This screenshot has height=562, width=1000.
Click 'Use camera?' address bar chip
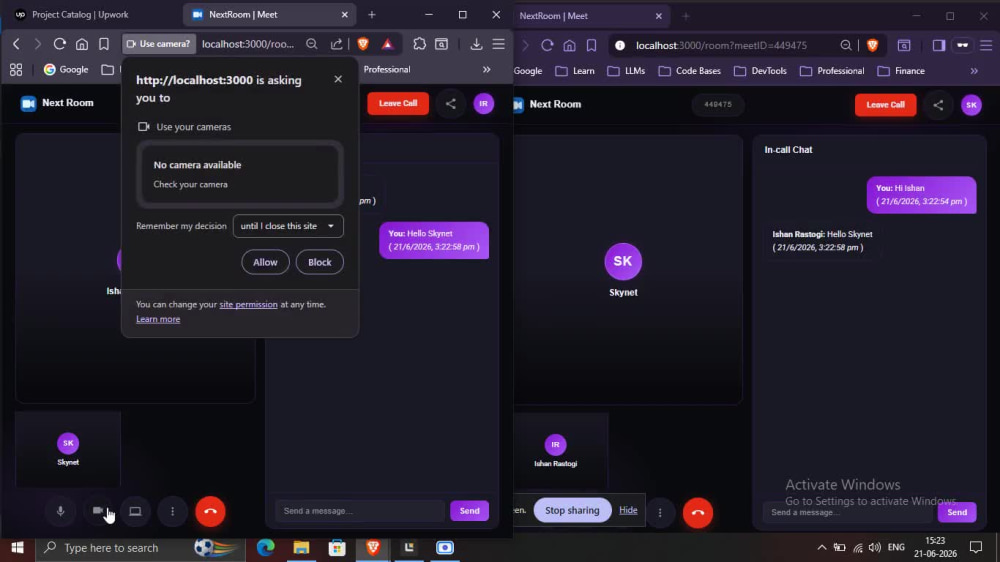click(159, 44)
